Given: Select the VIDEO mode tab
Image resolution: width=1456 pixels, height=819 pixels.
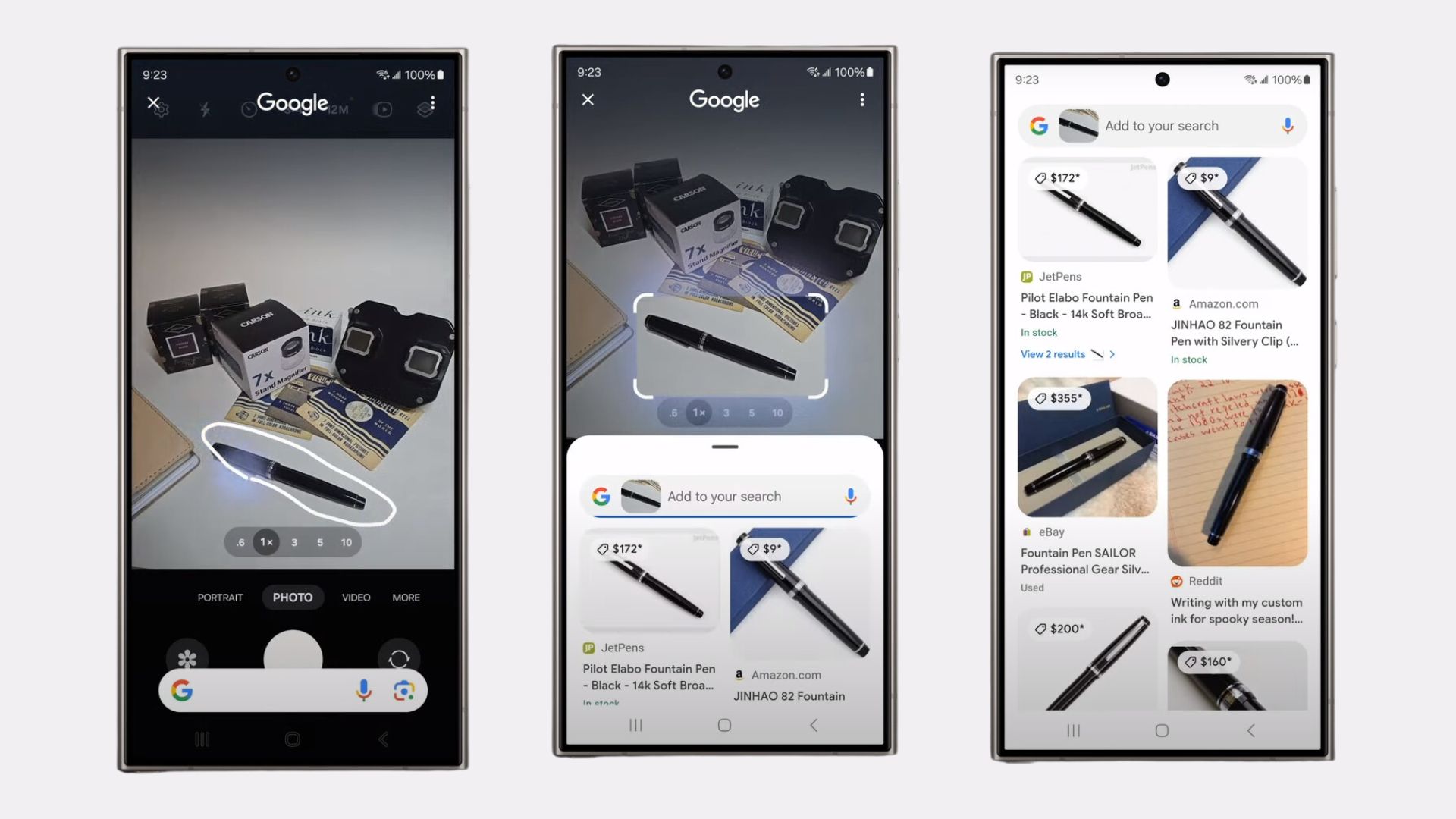Looking at the screenshot, I should click(x=356, y=597).
